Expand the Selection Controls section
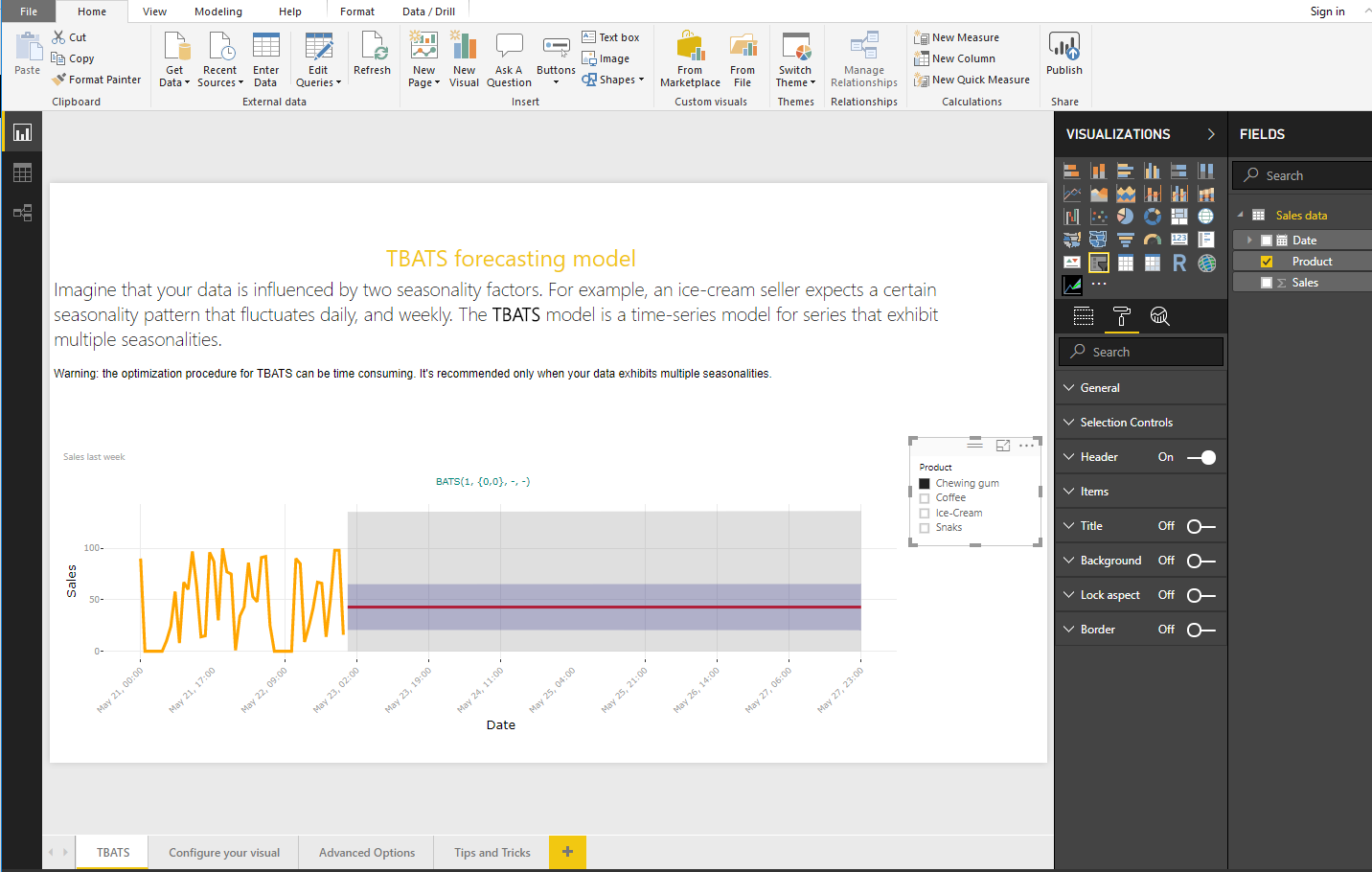 click(1141, 423)
